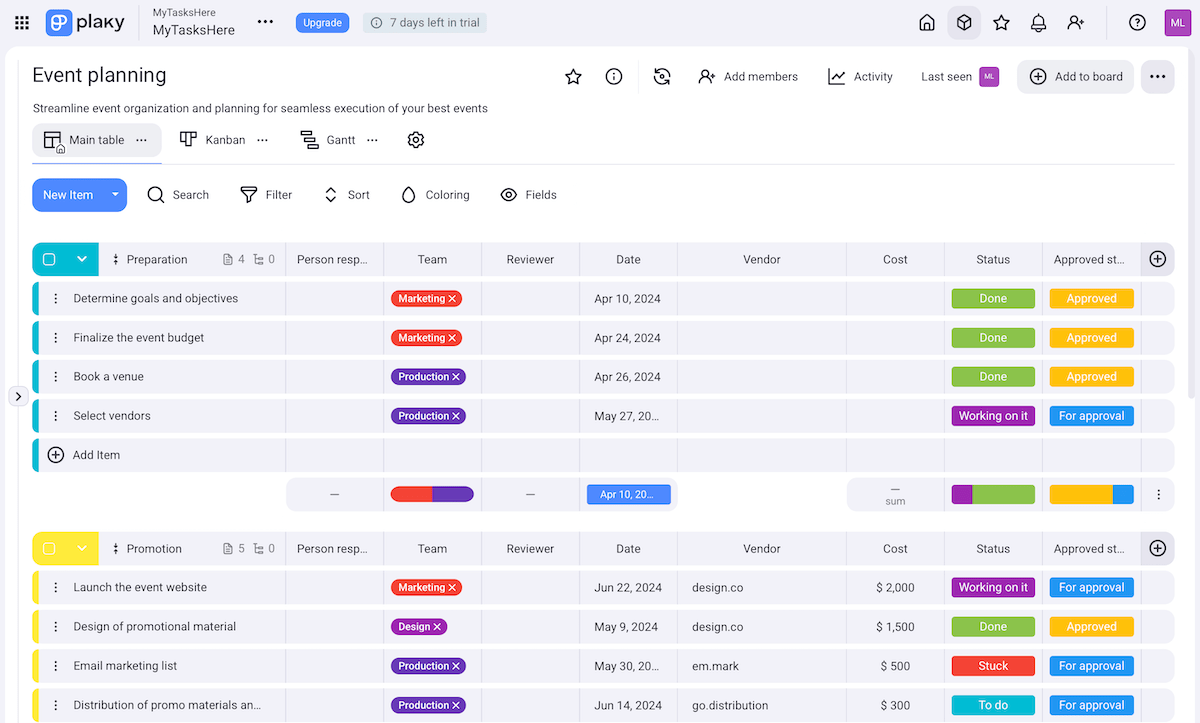Open the Filter options

[x=265, y=195]
